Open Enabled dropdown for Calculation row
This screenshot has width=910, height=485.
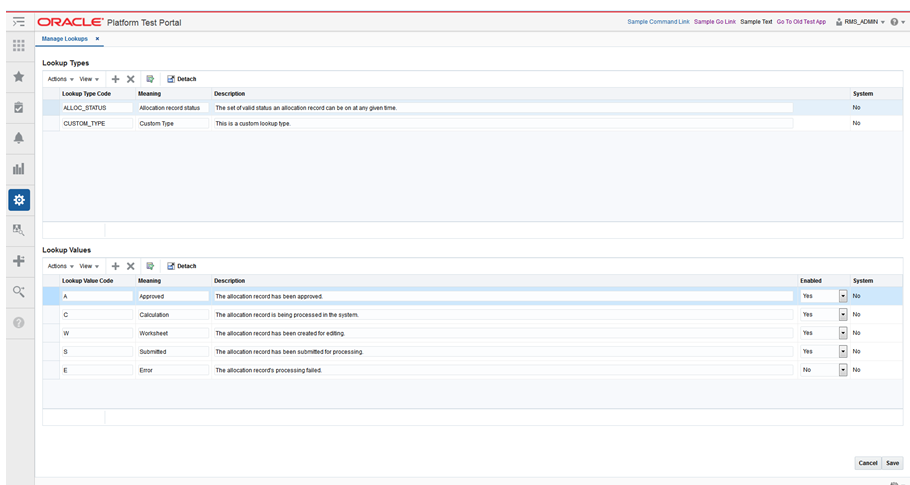(x=843, y=314)
